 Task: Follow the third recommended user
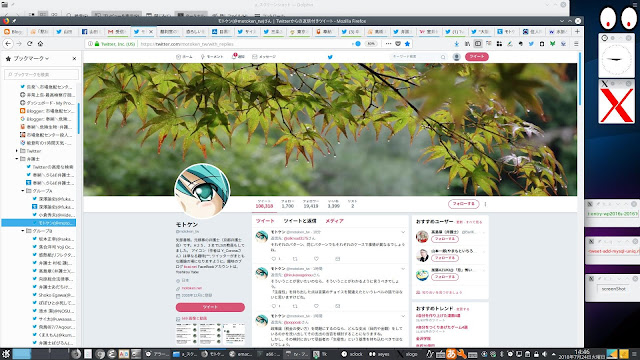pos(444,277)
